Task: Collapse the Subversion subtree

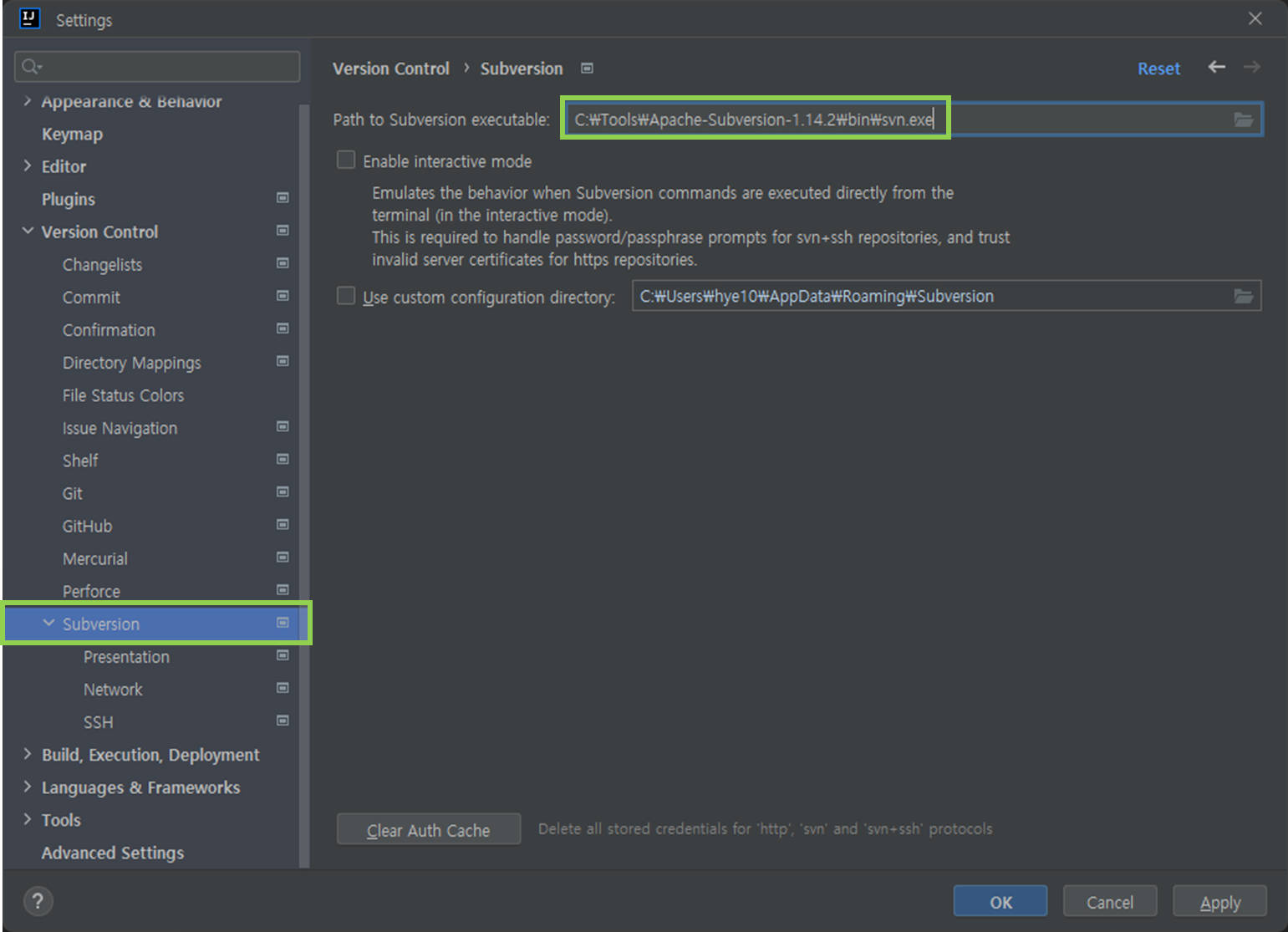Action: coord(48,624)
